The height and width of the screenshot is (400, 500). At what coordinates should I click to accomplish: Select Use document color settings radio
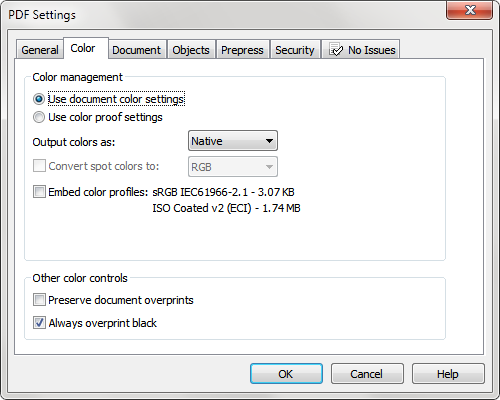pyautogui.click(x=39, y=99)
